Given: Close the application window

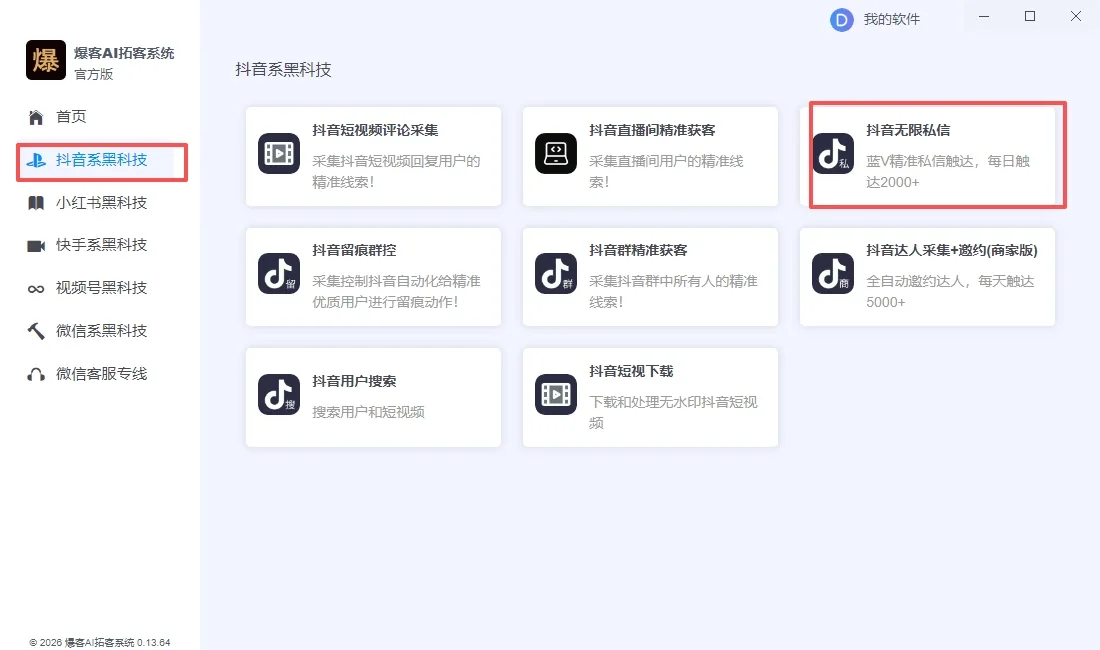Looking at the screenshot, I should 1075,16.
